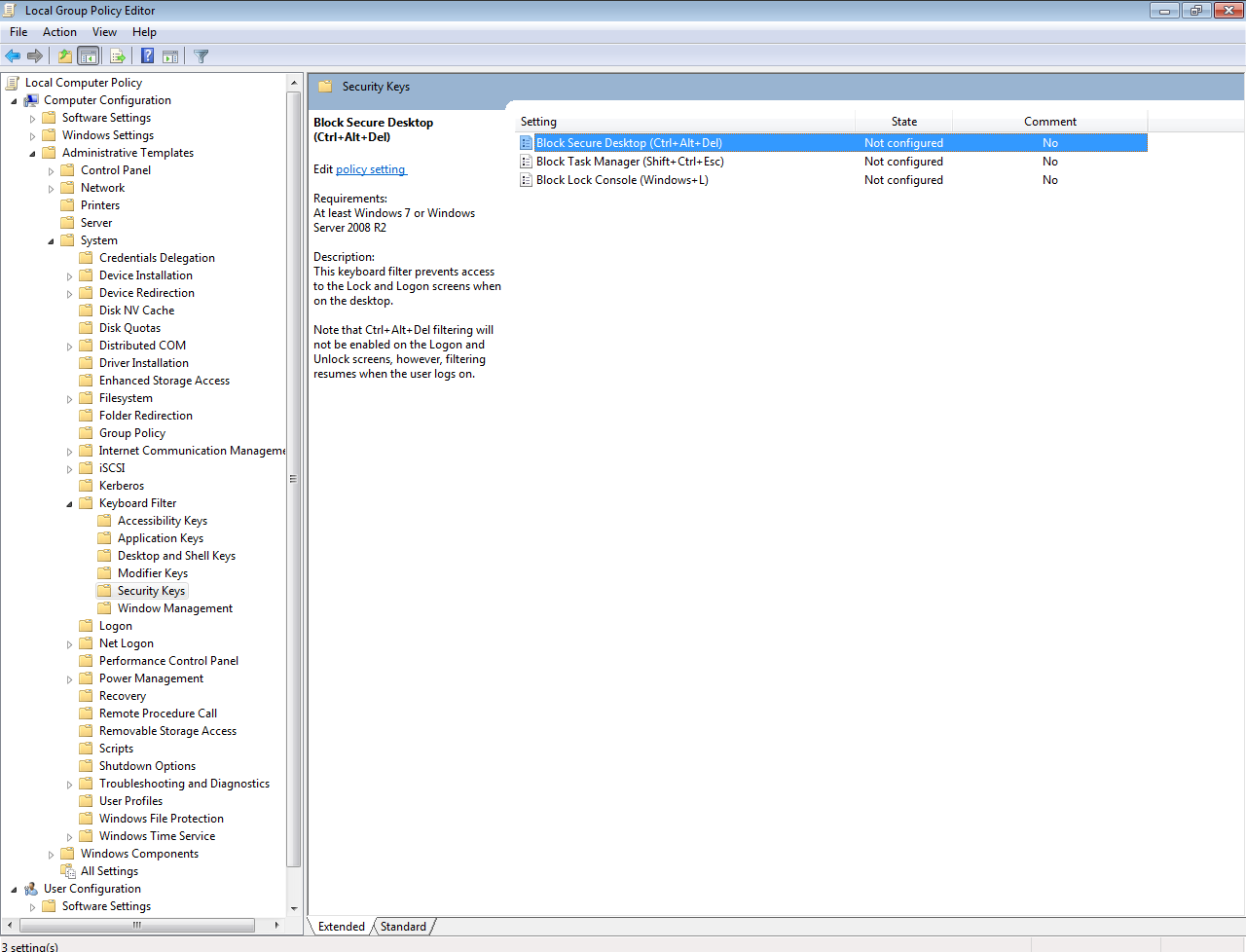Click the Block Task Manager policy icon
This screenshot has width=1246, height=952.
click(x=526, y=162)
